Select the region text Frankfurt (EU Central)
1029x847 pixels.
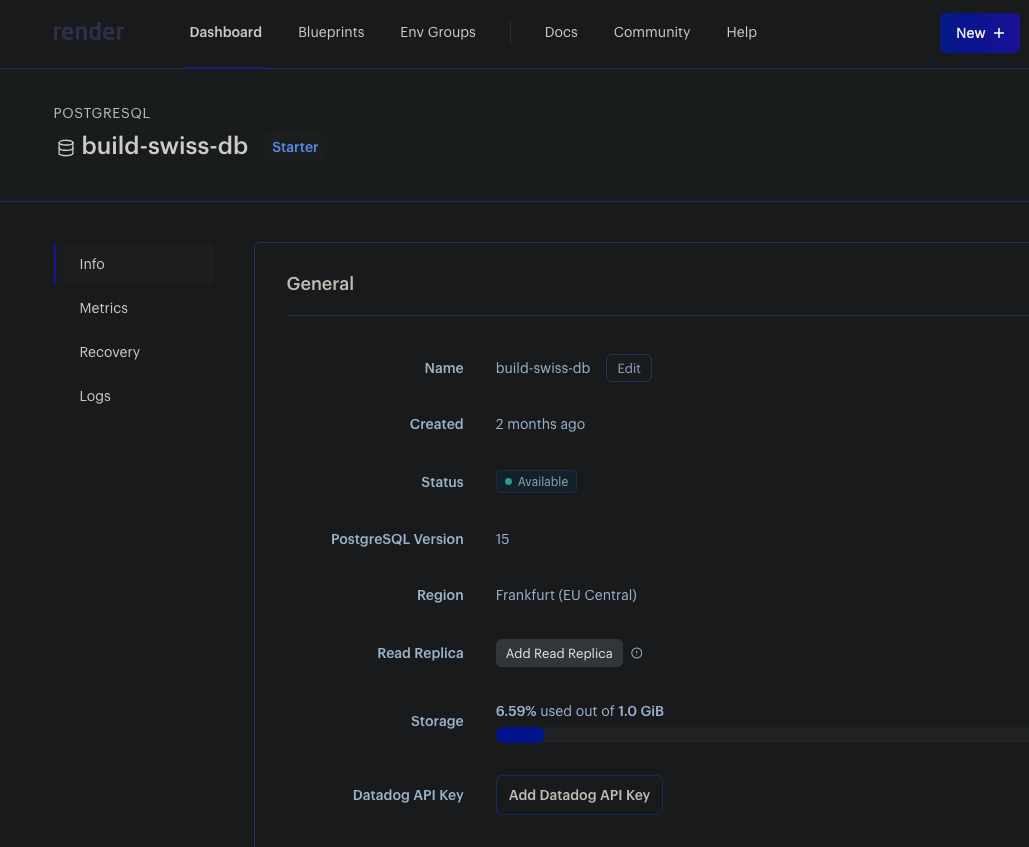tap(566, 595)
